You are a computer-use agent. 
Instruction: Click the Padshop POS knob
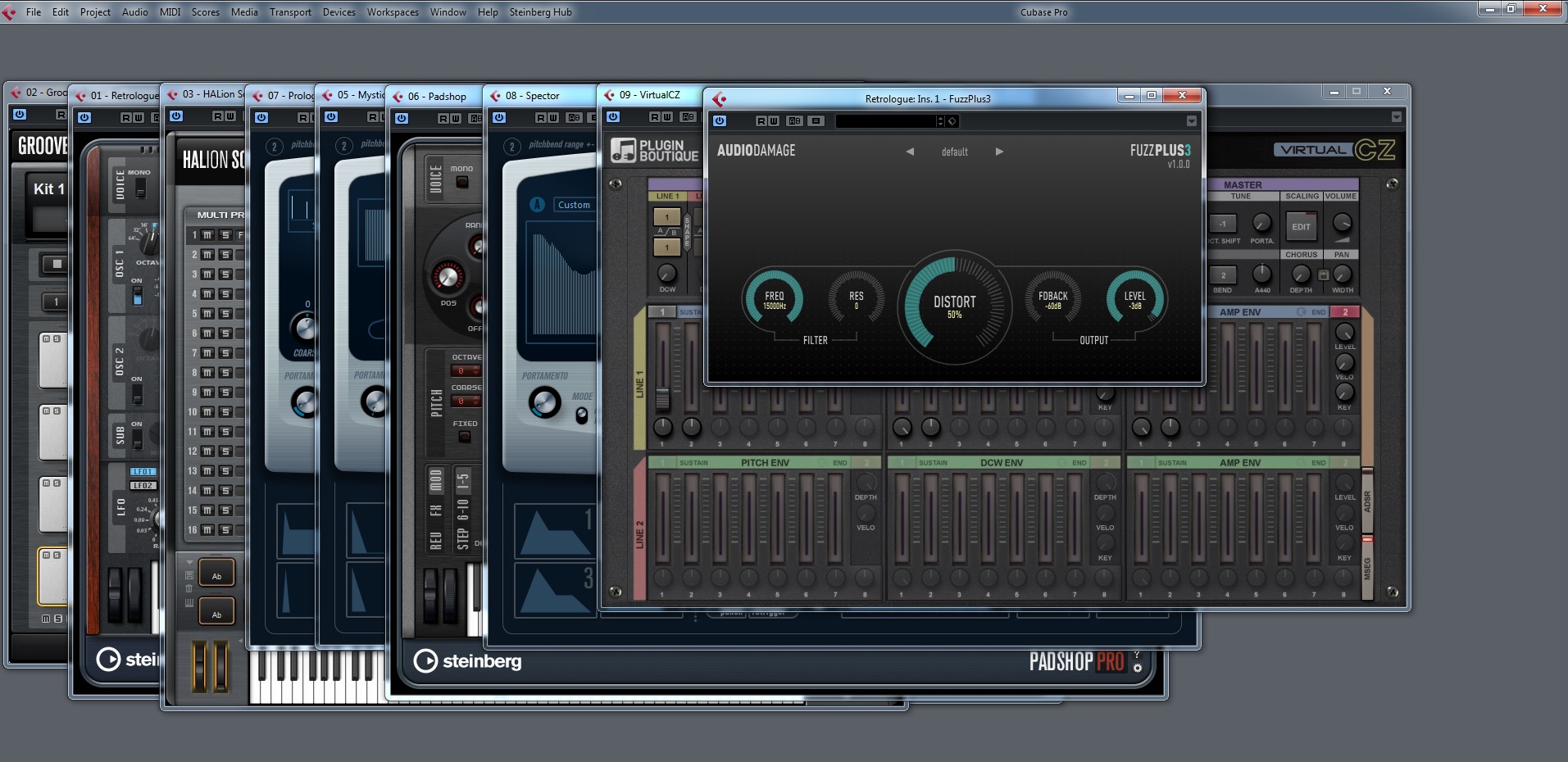[448, 277]
